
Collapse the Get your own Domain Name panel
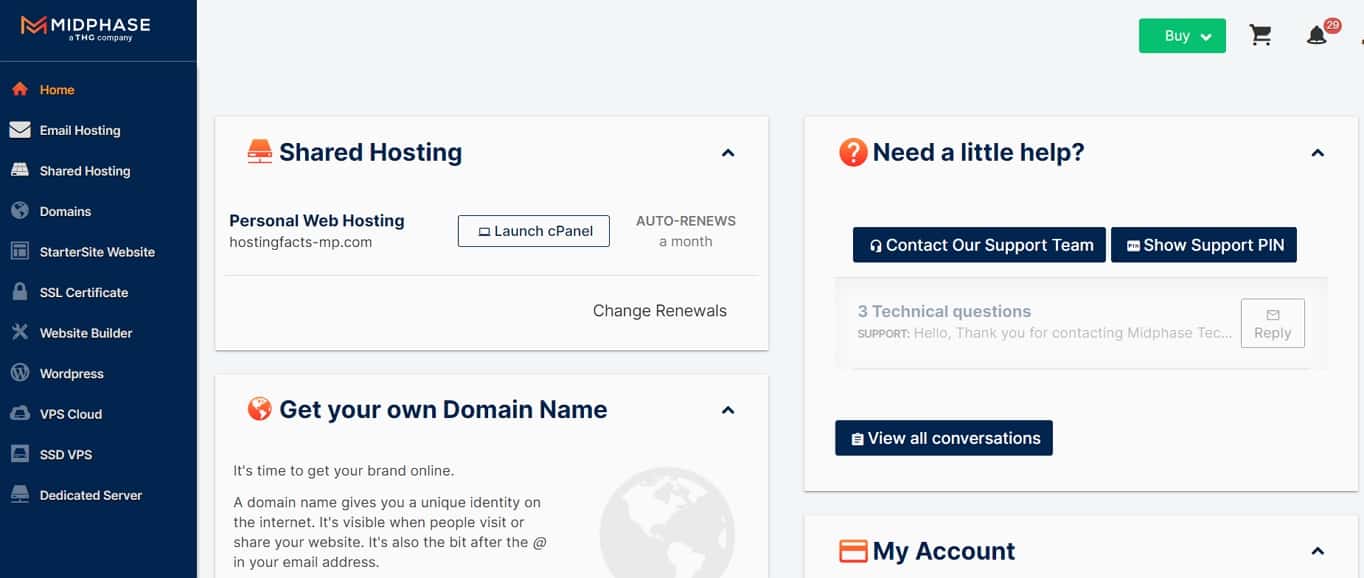(728, 410)
